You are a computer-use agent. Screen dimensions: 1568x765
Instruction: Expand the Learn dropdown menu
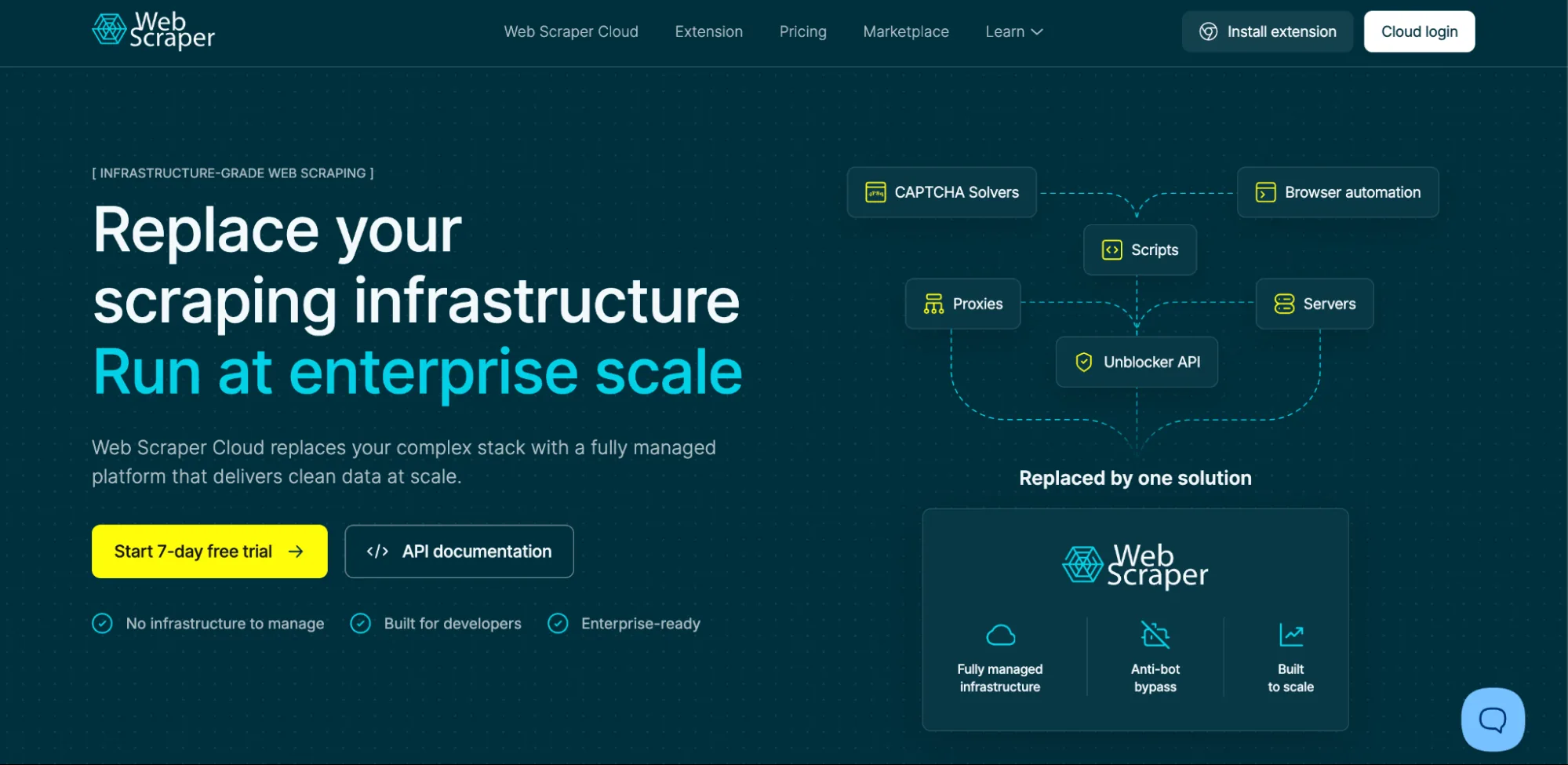1014,31
